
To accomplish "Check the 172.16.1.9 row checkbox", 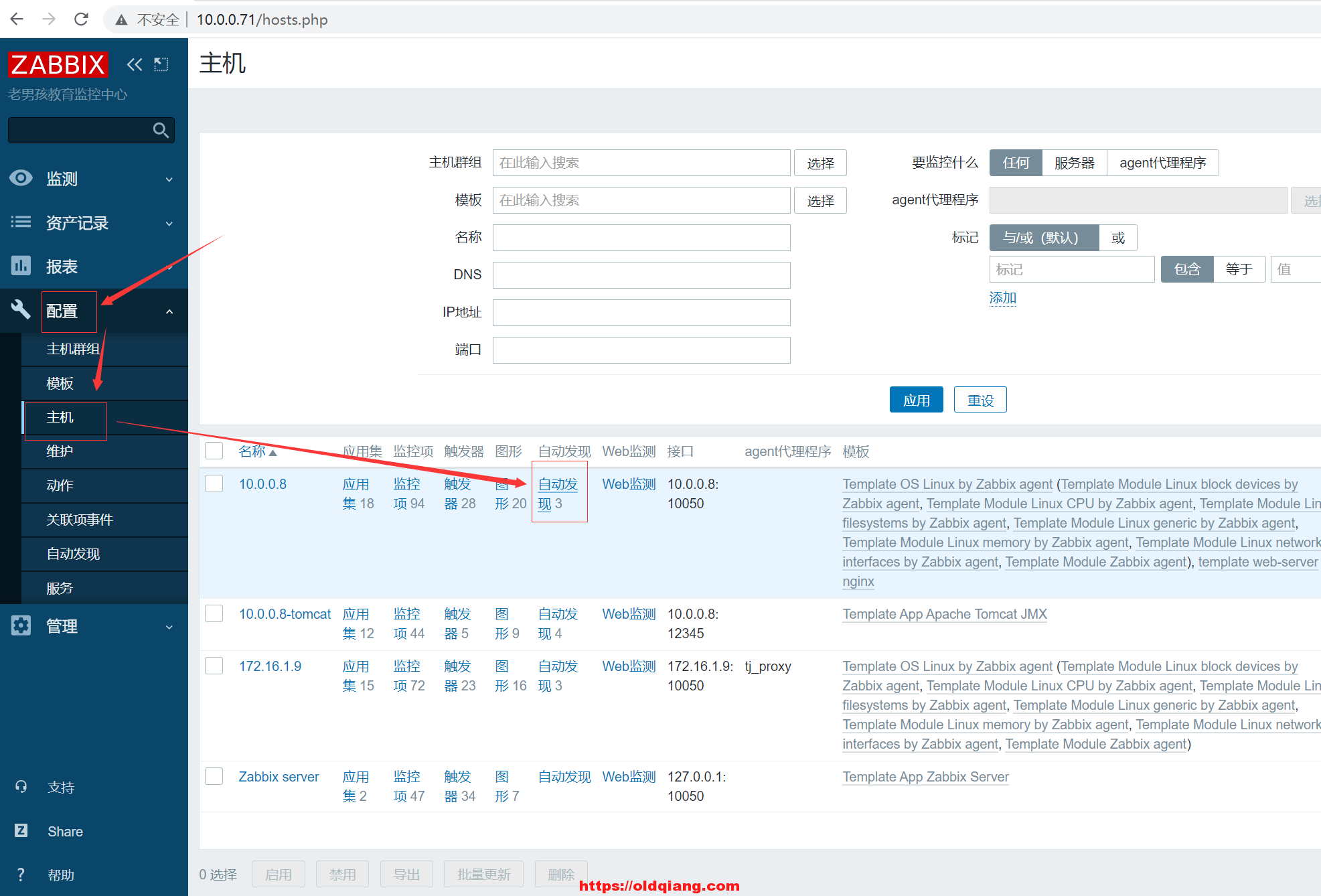I will 214,666.
